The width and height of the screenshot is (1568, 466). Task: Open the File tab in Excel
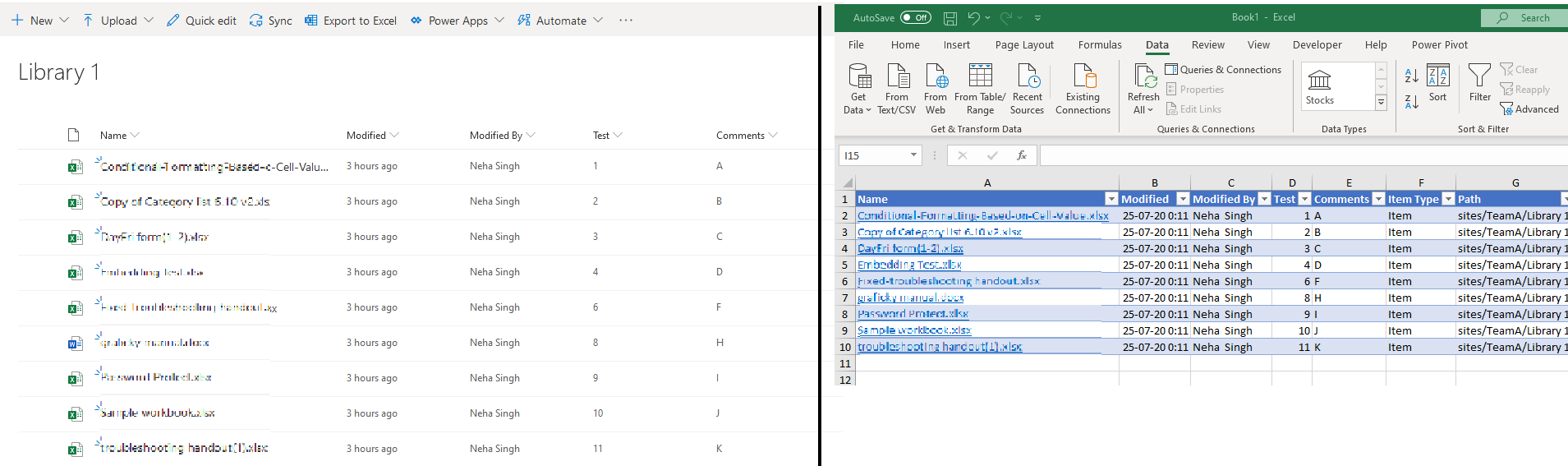point(856,45)
